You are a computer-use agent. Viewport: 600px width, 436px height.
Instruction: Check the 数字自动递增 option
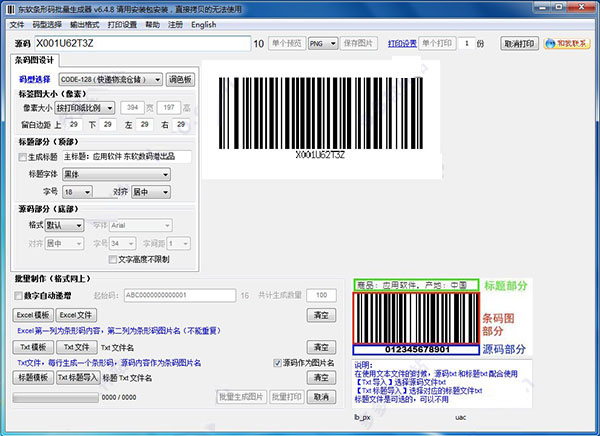19,295
